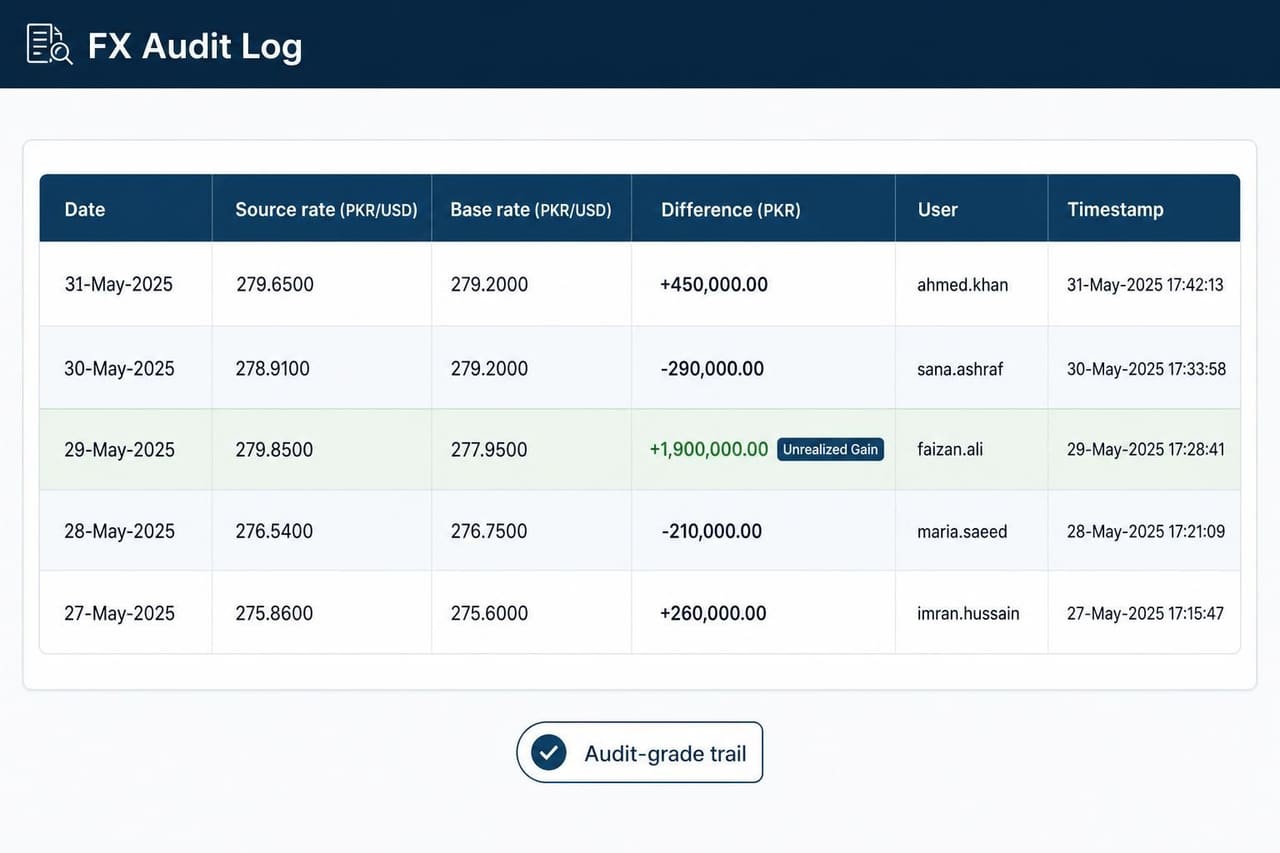Click user imran.hussain

click(968, 613)
